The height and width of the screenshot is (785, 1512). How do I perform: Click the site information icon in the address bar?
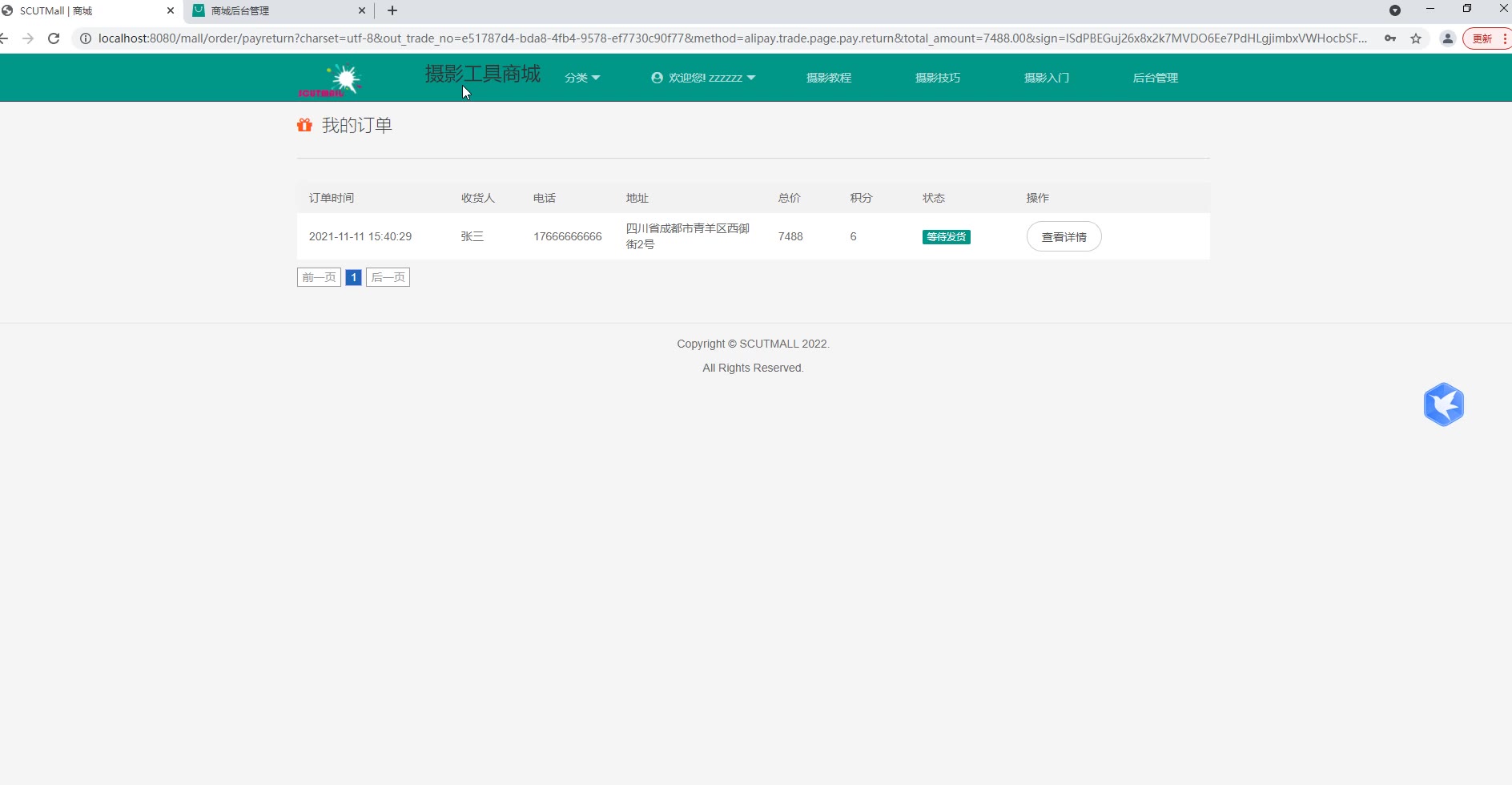86,38
